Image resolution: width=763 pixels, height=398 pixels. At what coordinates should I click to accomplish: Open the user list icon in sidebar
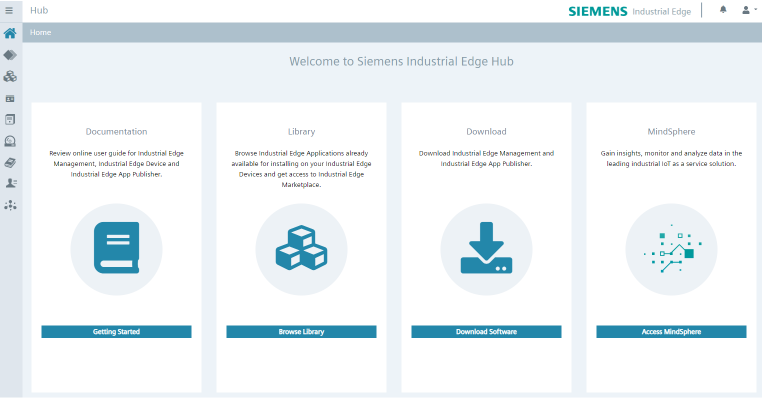pos(11,183)
